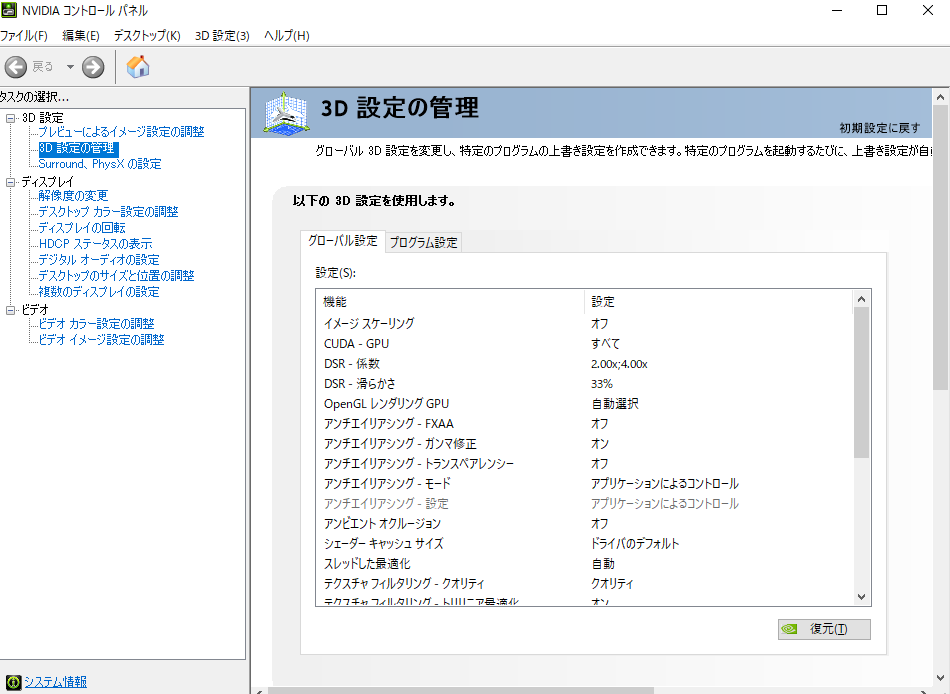The height and width of the screenshot is (694, 950).
Task: Click the main panel vertical scrollbar thumb
Action: [940, 247]
